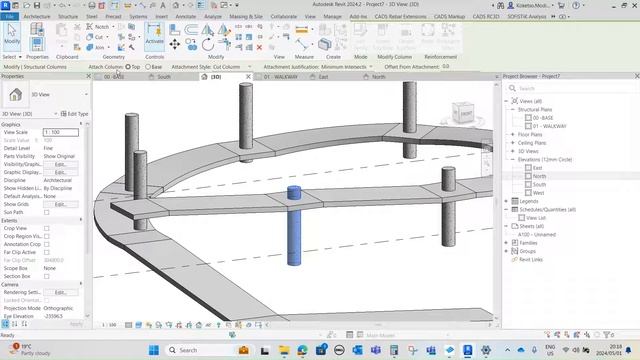
Task: Click the red Delete icon
Action: 259,48
